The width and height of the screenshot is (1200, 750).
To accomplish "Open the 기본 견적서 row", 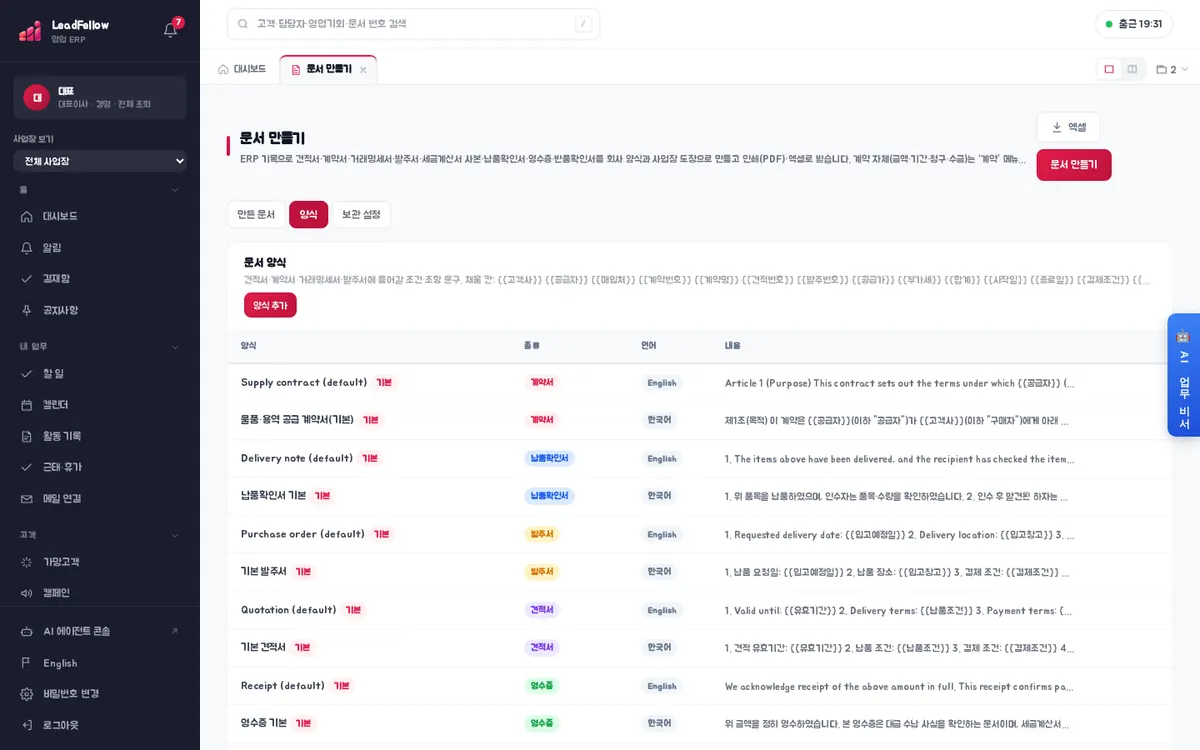I will 699,648.
